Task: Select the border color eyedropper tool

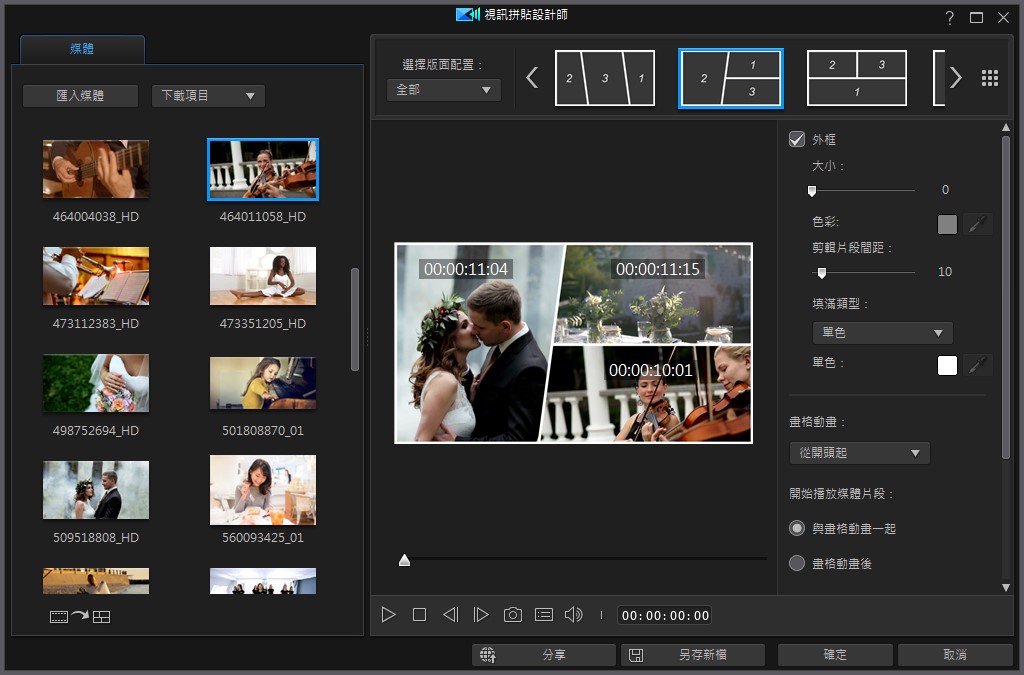Action: 978,222
